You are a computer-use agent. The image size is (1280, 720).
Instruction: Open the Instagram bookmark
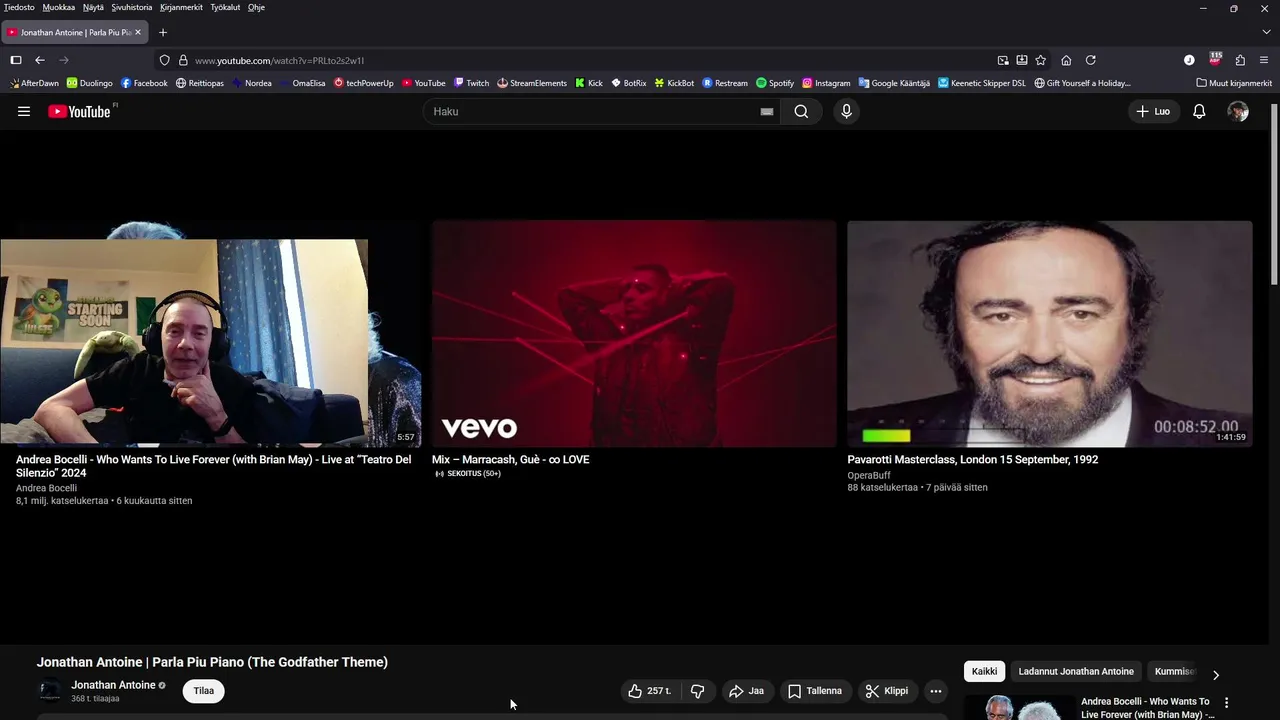pyautogui.click(x=826, y=83)
